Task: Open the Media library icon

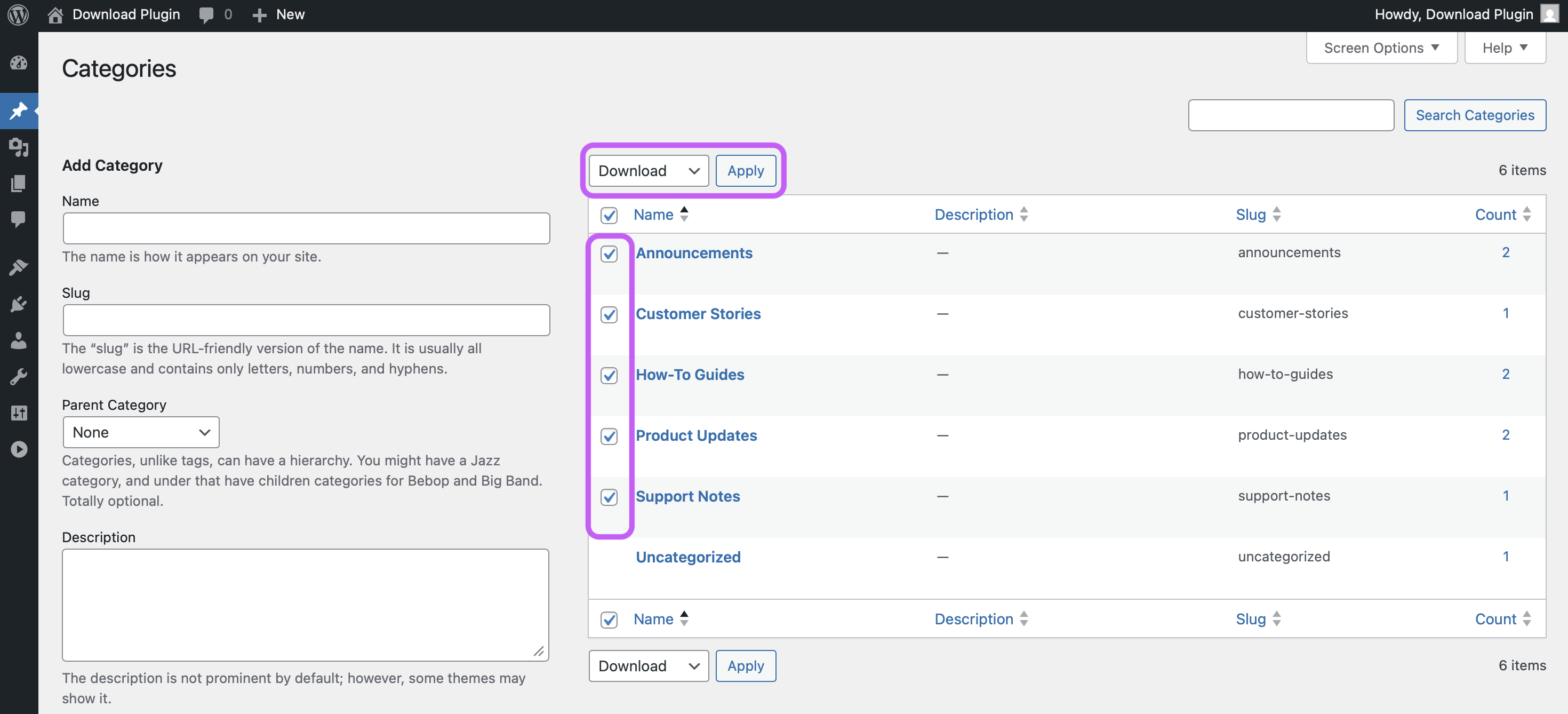Action: (20, 147)
